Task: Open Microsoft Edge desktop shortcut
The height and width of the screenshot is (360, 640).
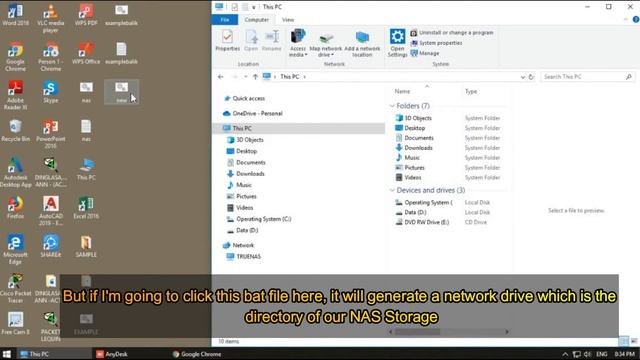Action: pyautogui.click(x=16, y=250)
